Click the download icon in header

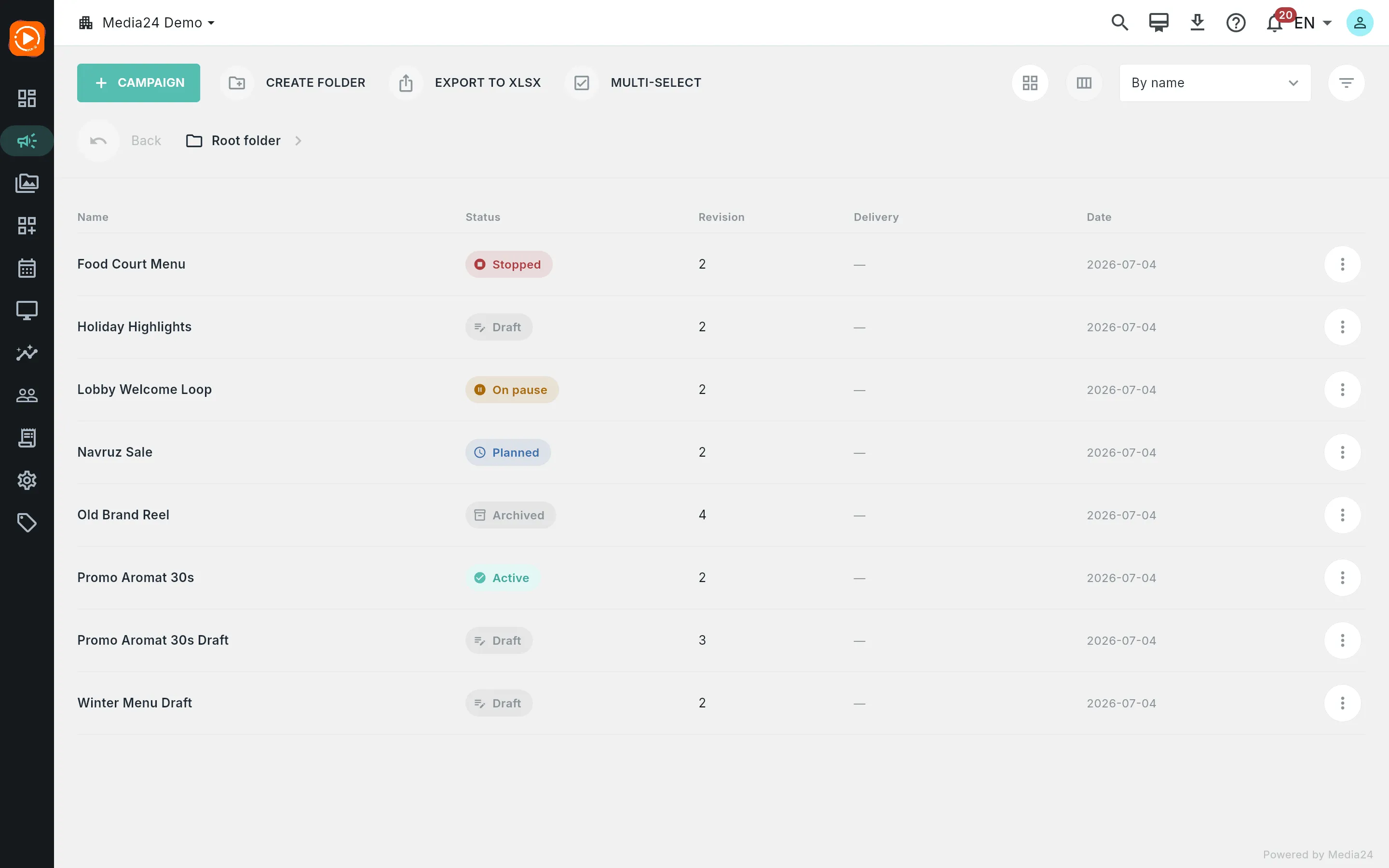[x=1198, y=22]
